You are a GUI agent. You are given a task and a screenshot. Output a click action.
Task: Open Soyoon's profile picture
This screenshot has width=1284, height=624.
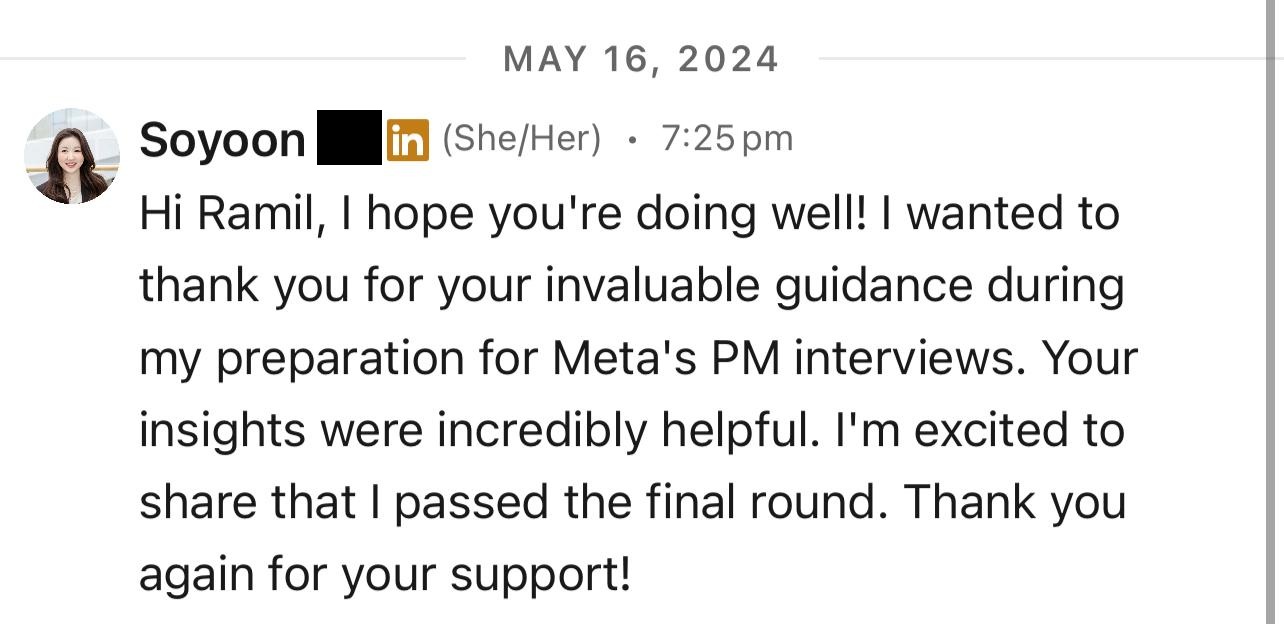tap(72, 156)
